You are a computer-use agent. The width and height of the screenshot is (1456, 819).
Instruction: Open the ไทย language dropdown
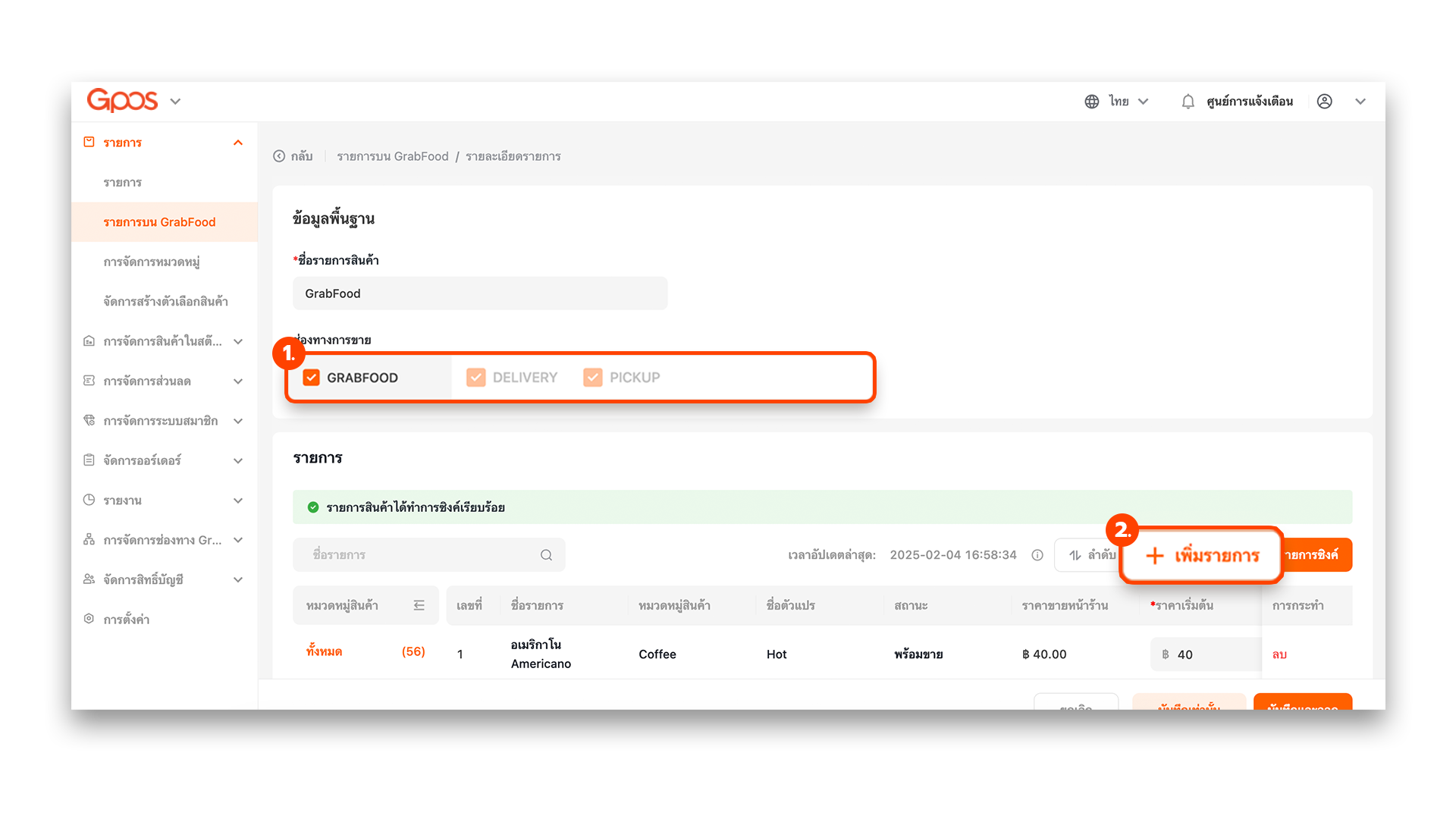point(1129,102)
